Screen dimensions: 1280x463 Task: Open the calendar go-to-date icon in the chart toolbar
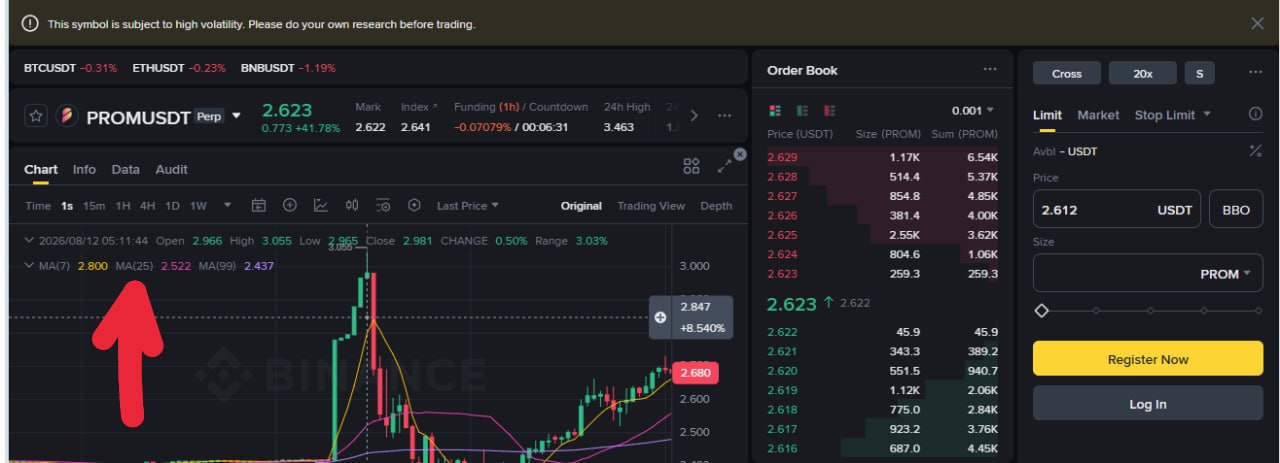tap(258, 205)
